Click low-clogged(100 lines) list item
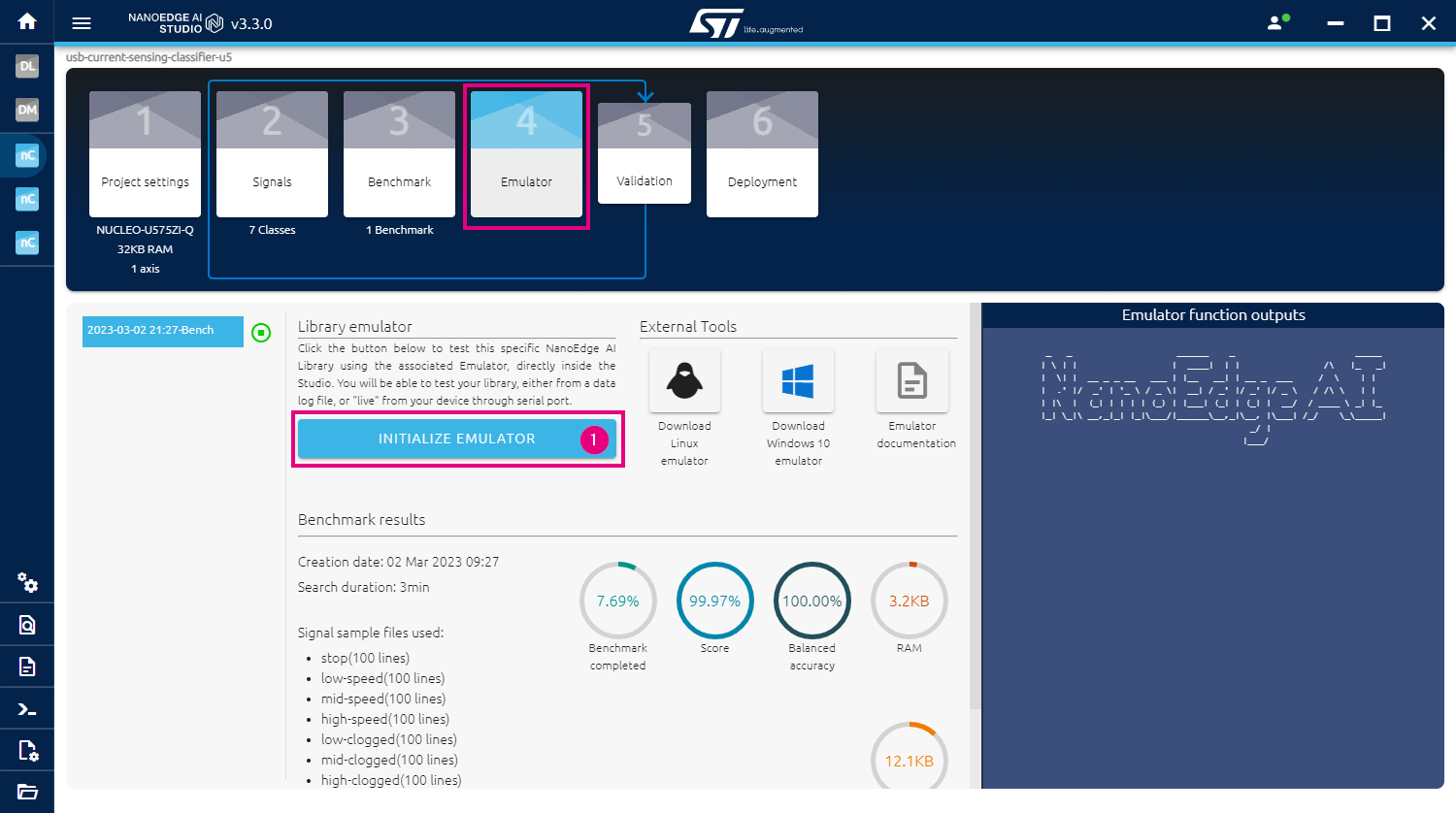1456x813 pixels. pyautogui.click(x=388, y=739)
